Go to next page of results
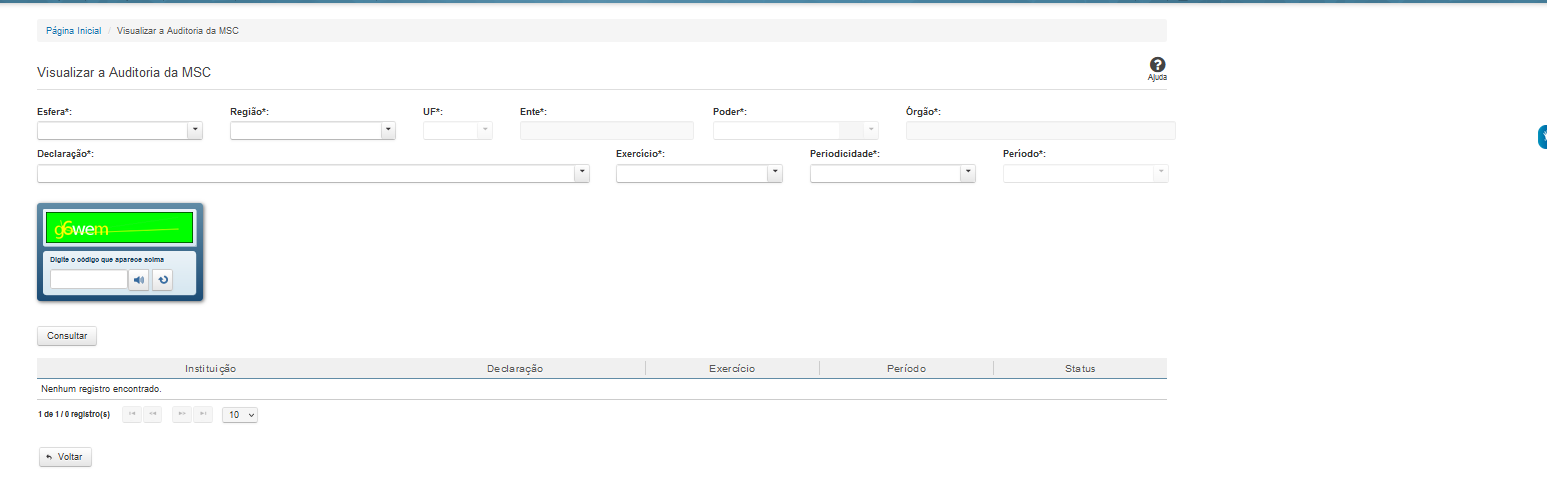Viewport: 1547px width, 481px height. click(x=181, y=414)
